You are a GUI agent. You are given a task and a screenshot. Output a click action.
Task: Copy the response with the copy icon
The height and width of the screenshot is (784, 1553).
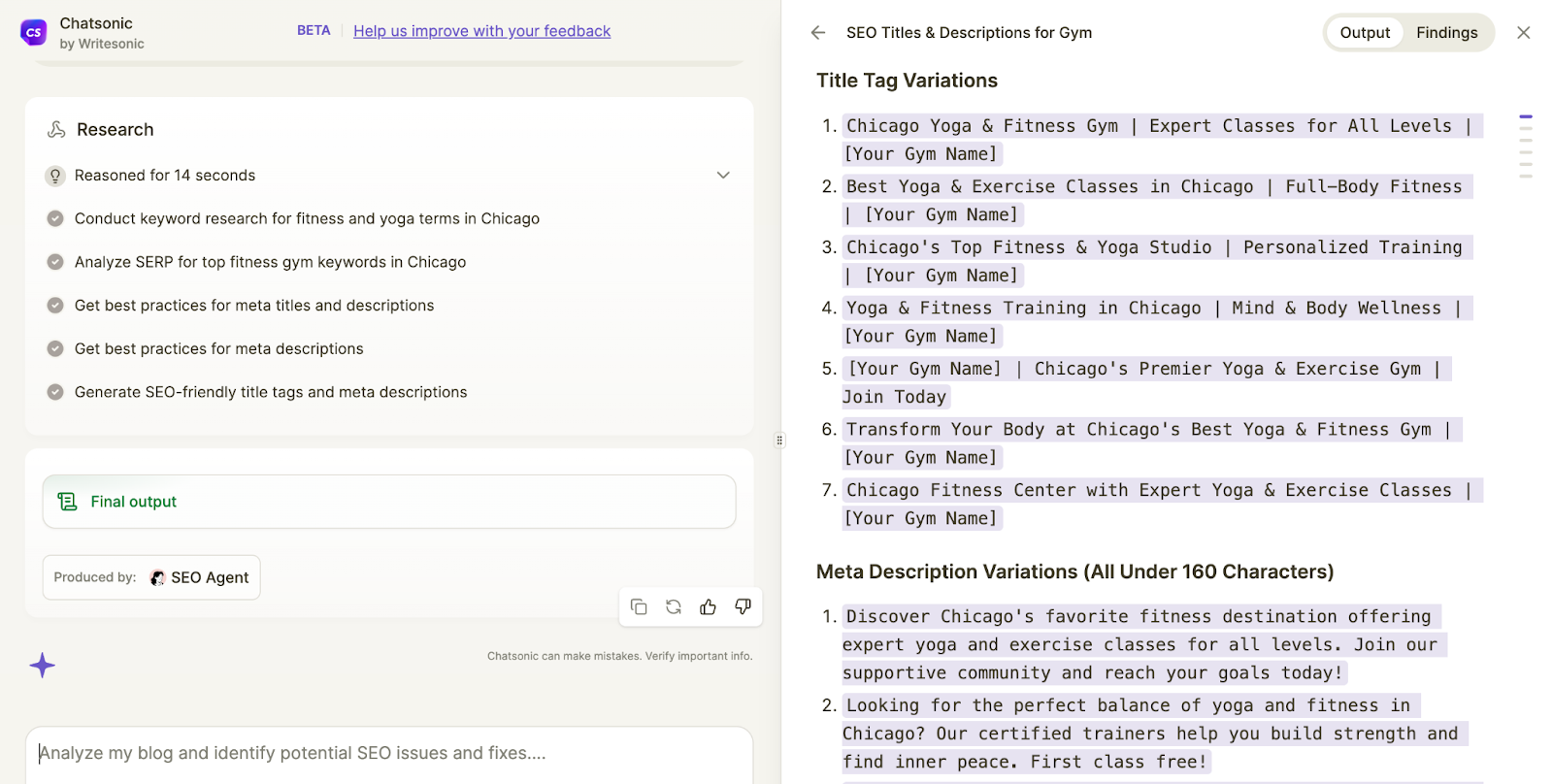pyautogui.click(x=639, y=606)
